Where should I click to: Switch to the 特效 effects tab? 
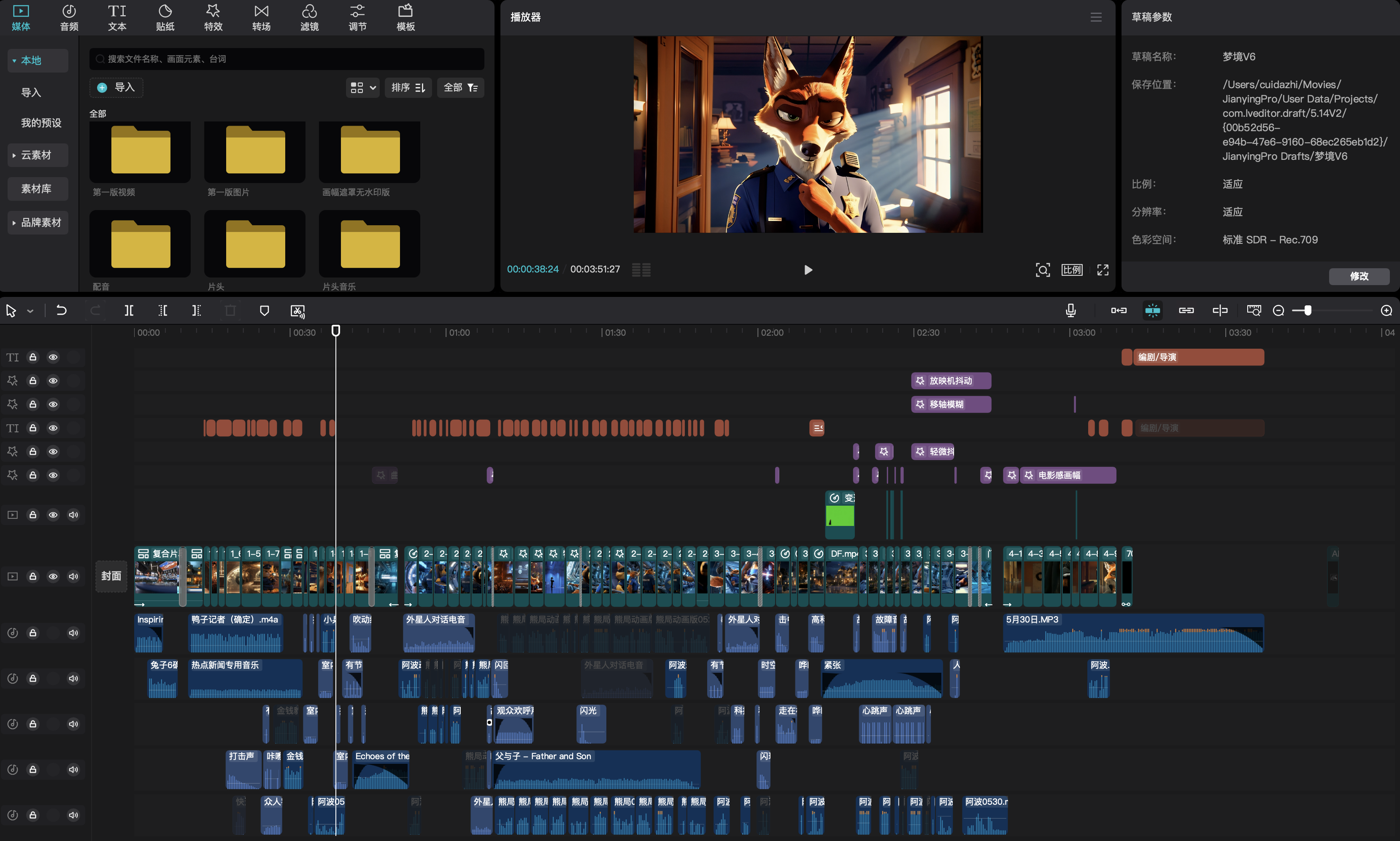pyautogui.click(x=213, y=18)
